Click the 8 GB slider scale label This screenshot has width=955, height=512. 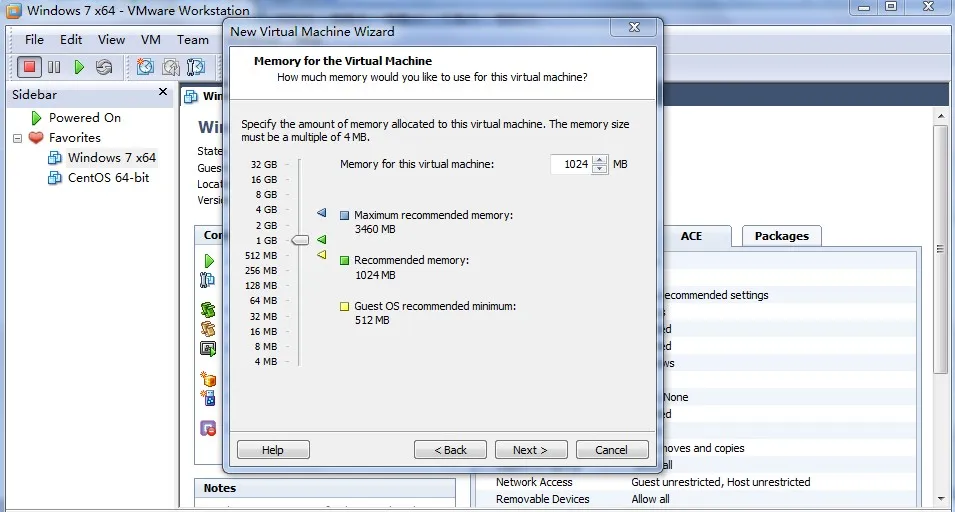[266, 194]
